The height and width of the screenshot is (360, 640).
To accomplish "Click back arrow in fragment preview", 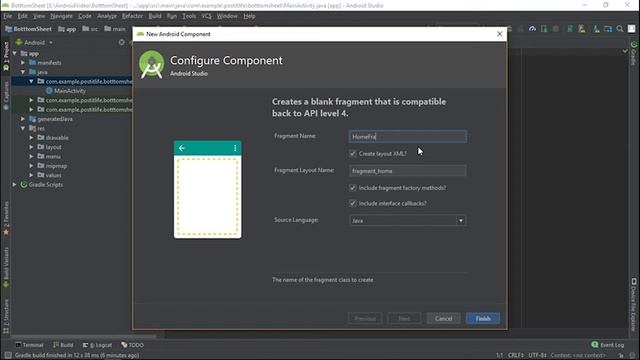I will click(182, 148).
